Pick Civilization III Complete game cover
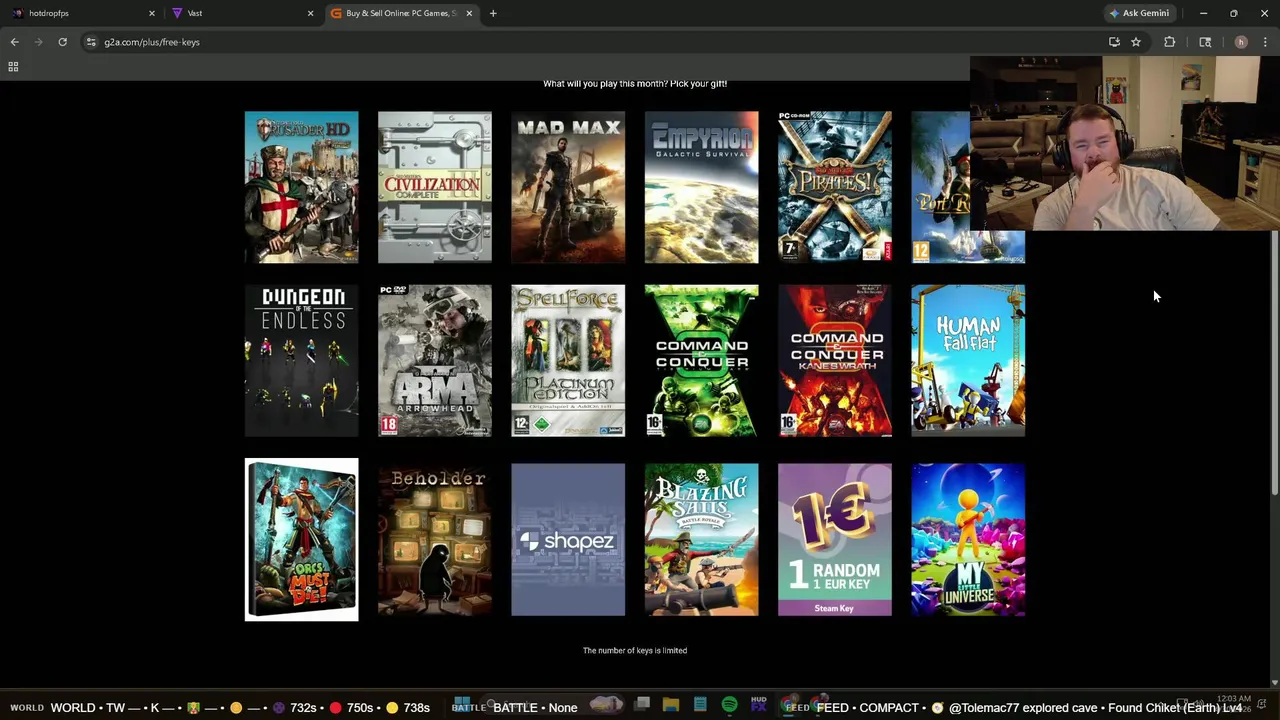The width and height of the screenshot is (1280, 720). click(435, 187)
